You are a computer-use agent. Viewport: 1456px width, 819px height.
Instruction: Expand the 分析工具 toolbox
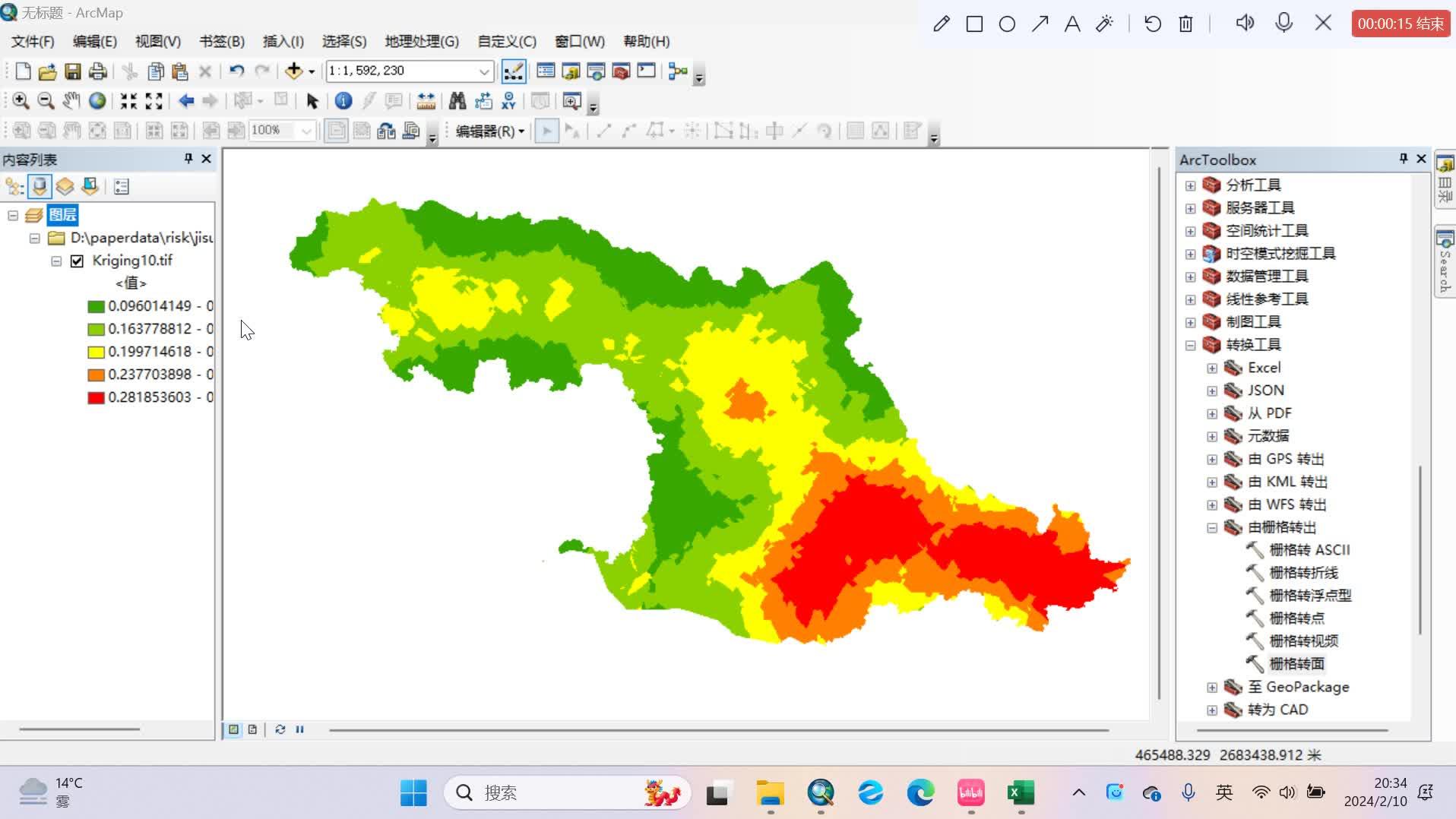coord(1190,185)
